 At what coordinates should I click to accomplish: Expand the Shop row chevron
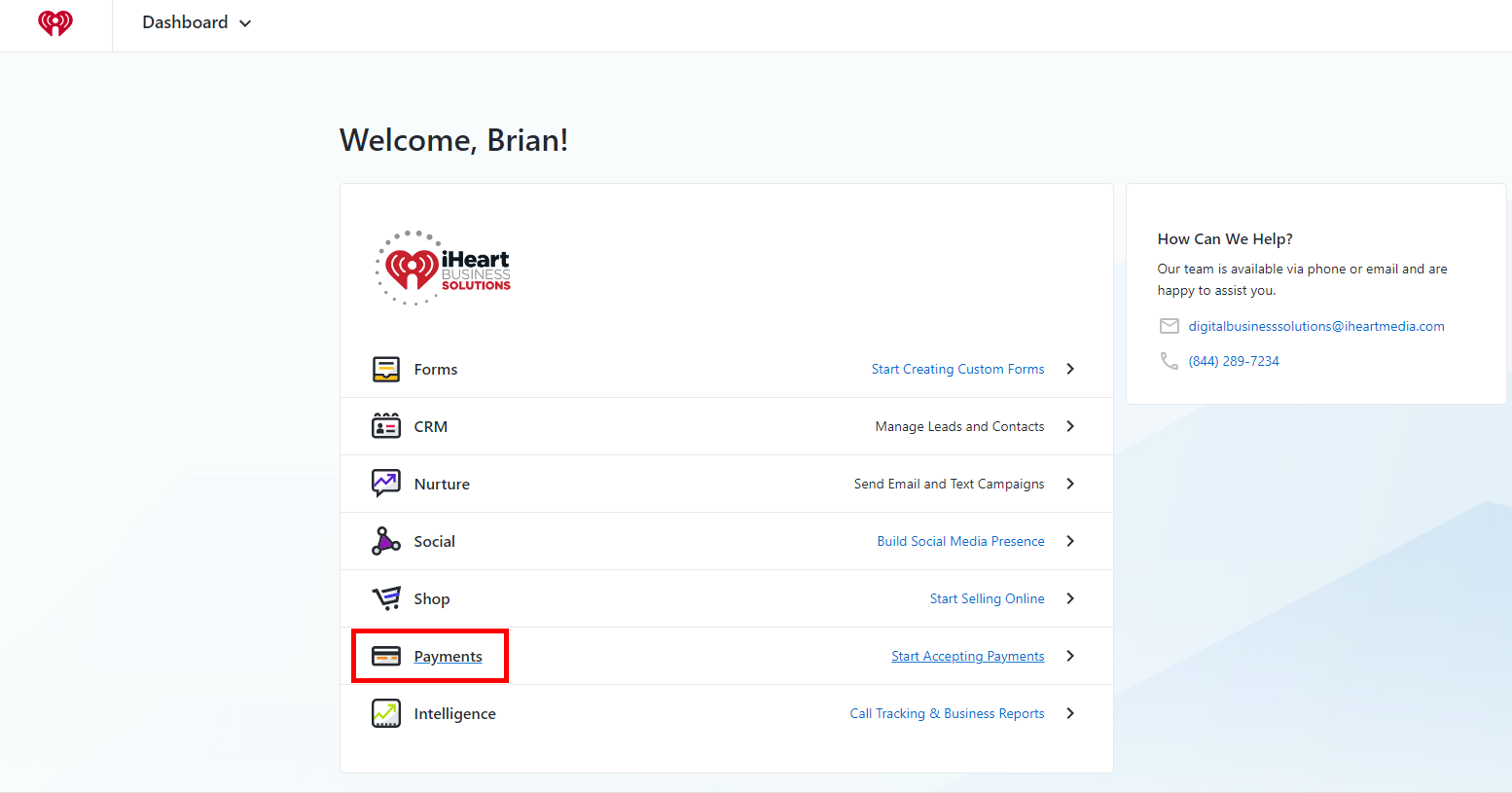pyautogui.click(x=1070, y=598)
